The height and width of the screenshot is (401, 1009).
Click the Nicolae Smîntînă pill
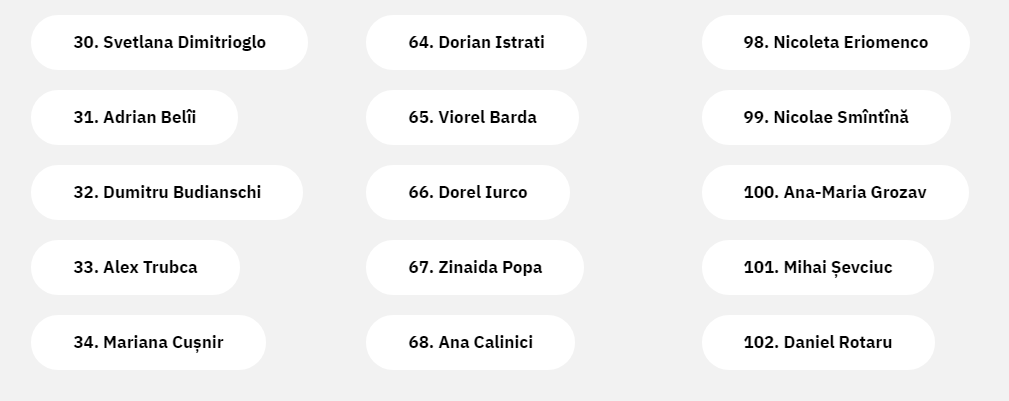[826, 118]
